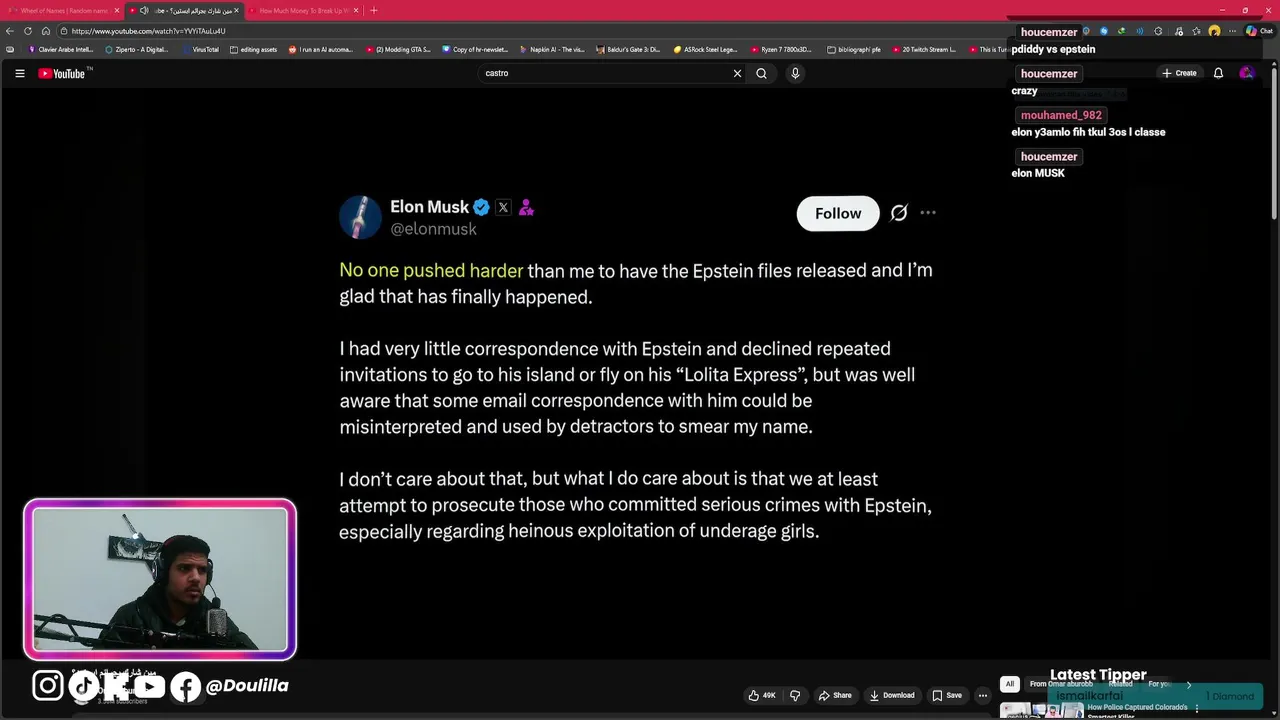Show more filter chips with right chevron
Viewport: 1280px width, 720px height.
click(x=1188, y=684)
